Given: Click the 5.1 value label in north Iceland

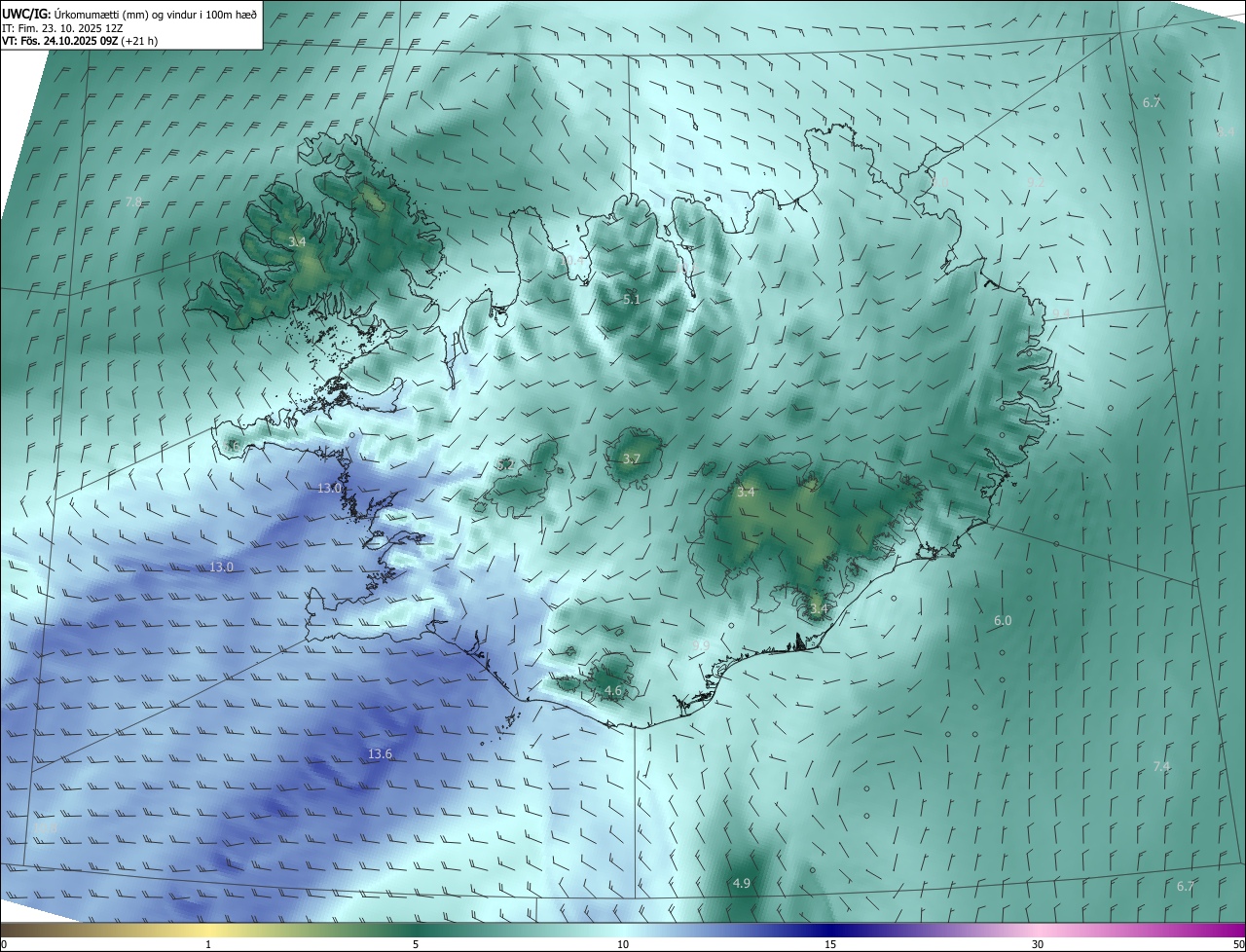Looking at the screenshot, I should point(632,300).
